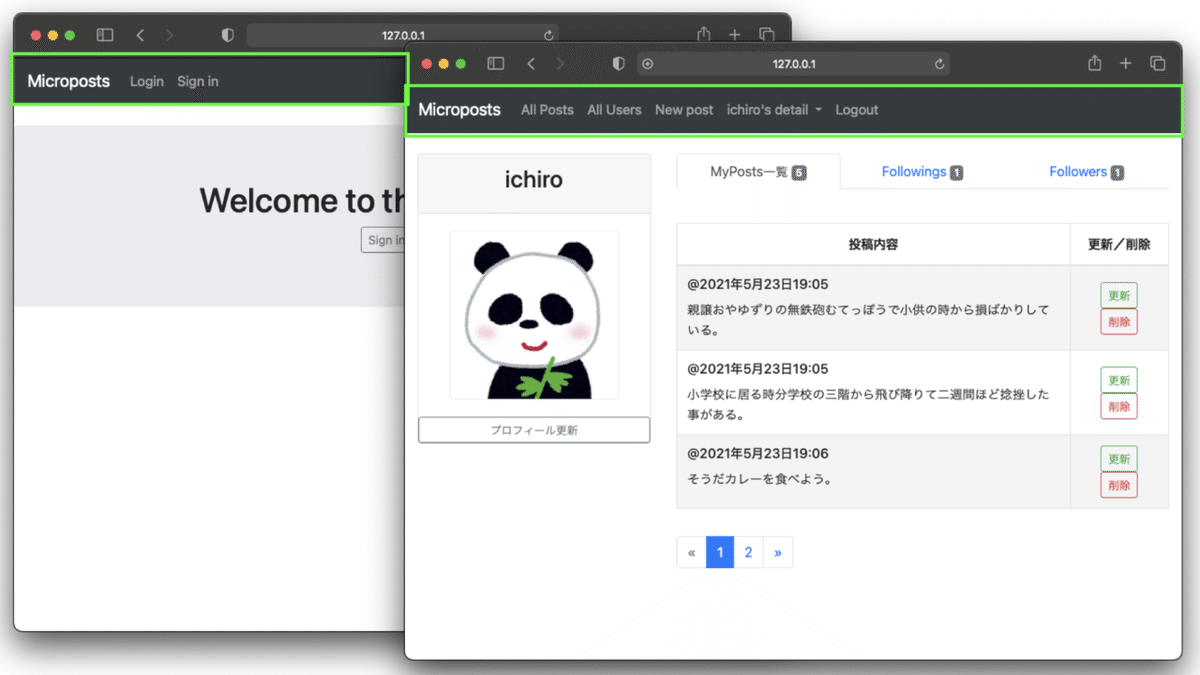Toggle the sidebar in the front Safari window
This screenshot has height=675, width=1200.
point(495,63)
